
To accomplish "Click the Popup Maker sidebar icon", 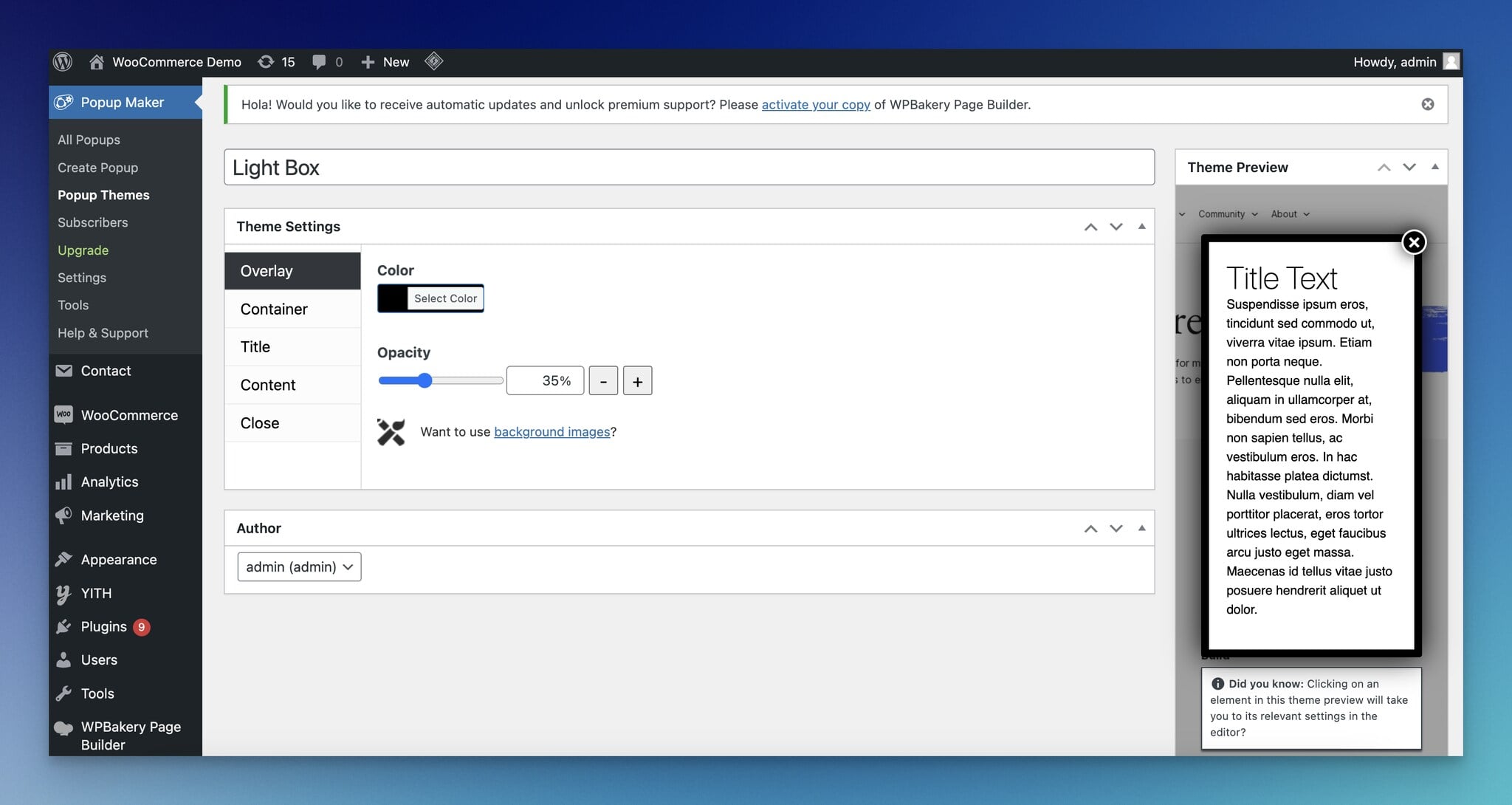I will pyautogui.click(x=63, y=102).
